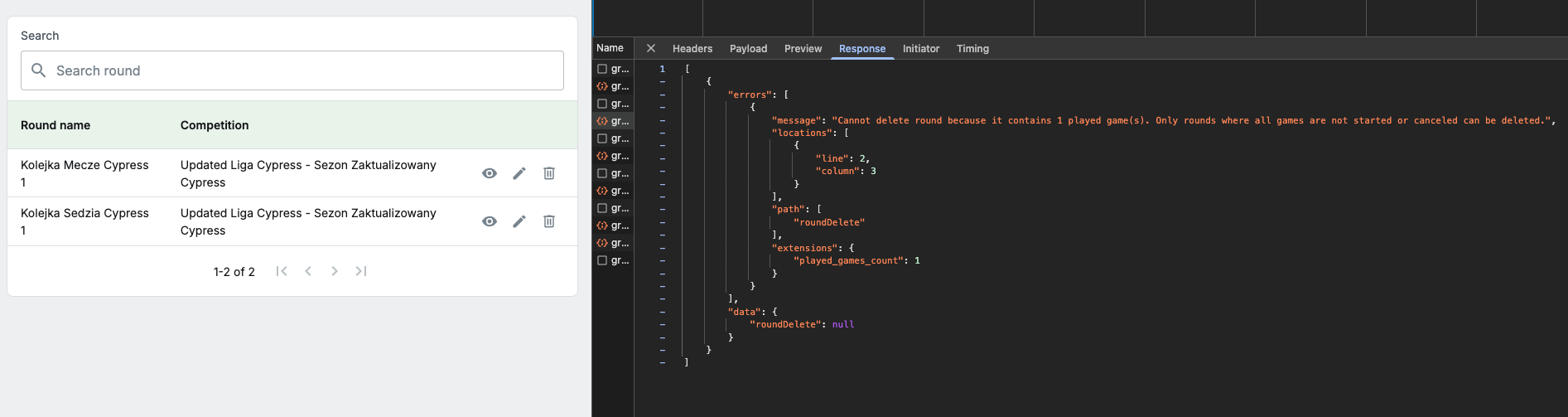Select the Response tab in DevTools

862,49
